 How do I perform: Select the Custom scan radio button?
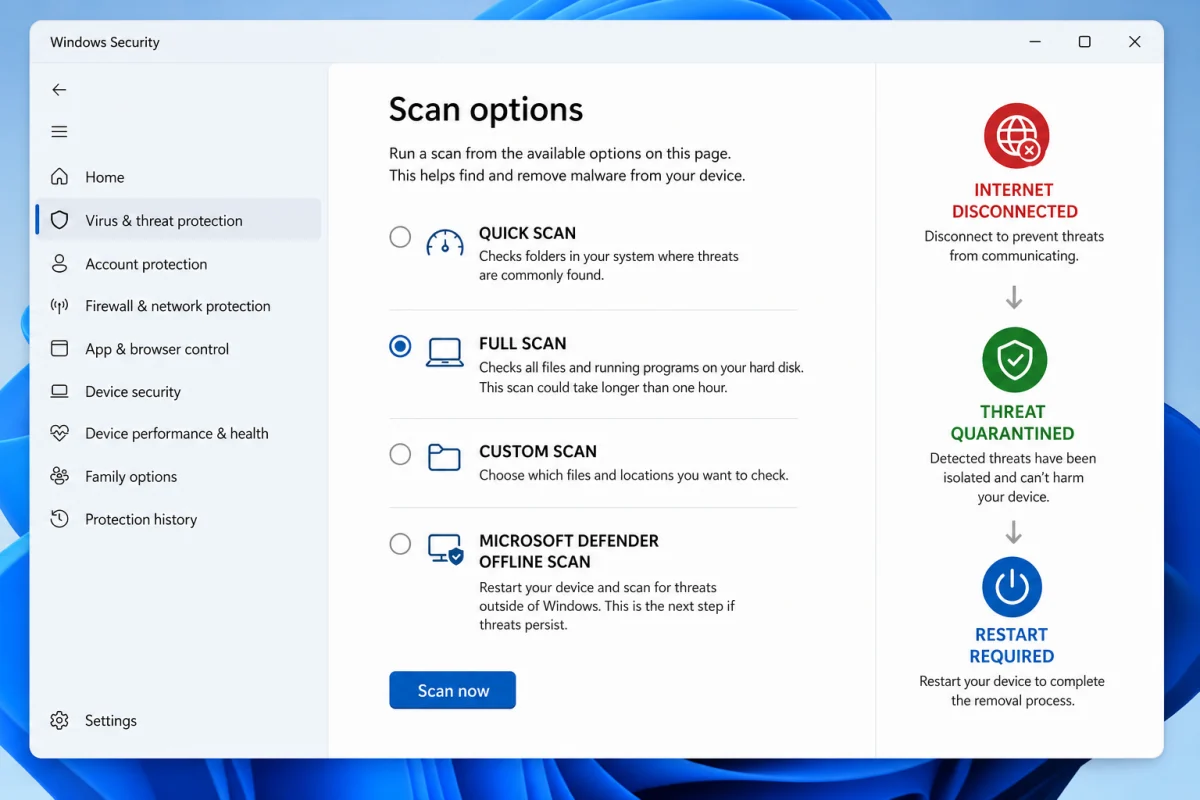coord(400,454)
